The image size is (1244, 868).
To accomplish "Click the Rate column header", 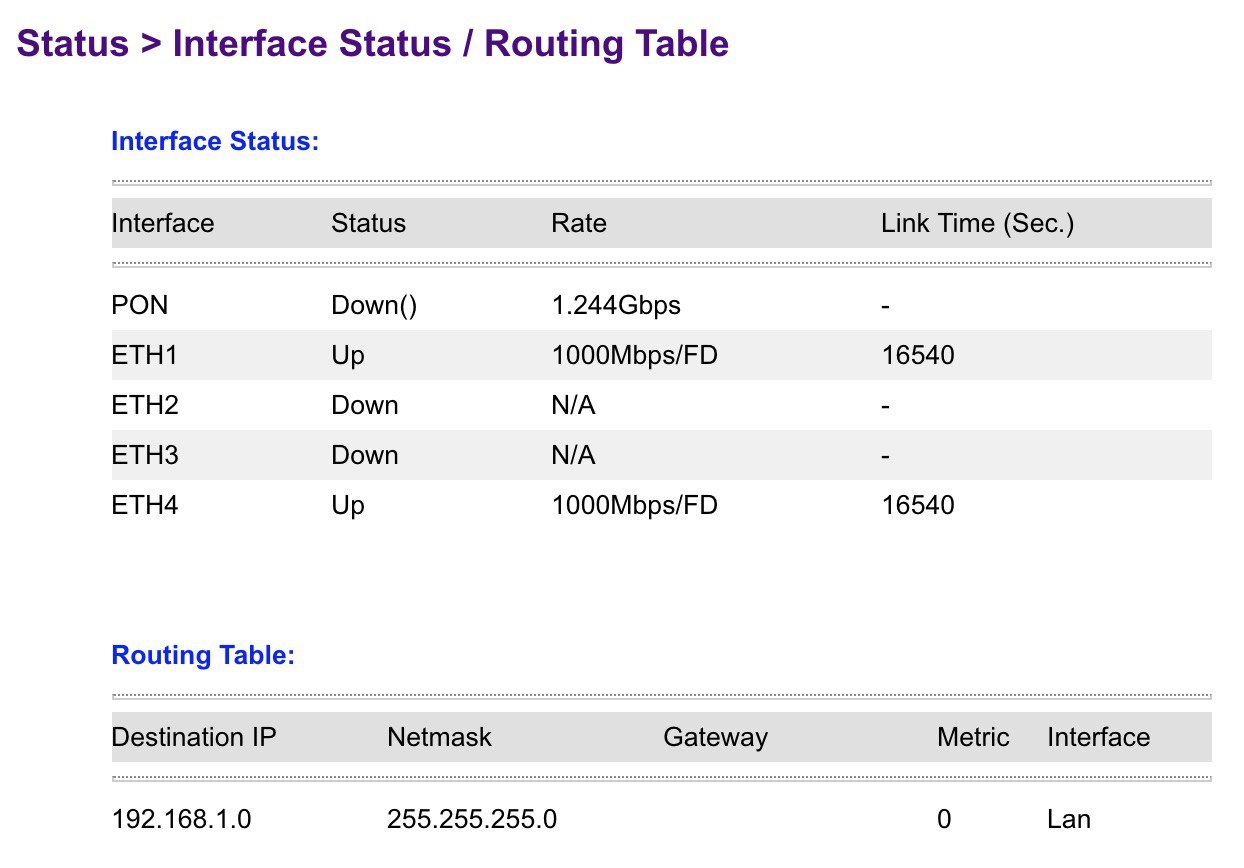I will pyautogui.click(x=579, y=223).
